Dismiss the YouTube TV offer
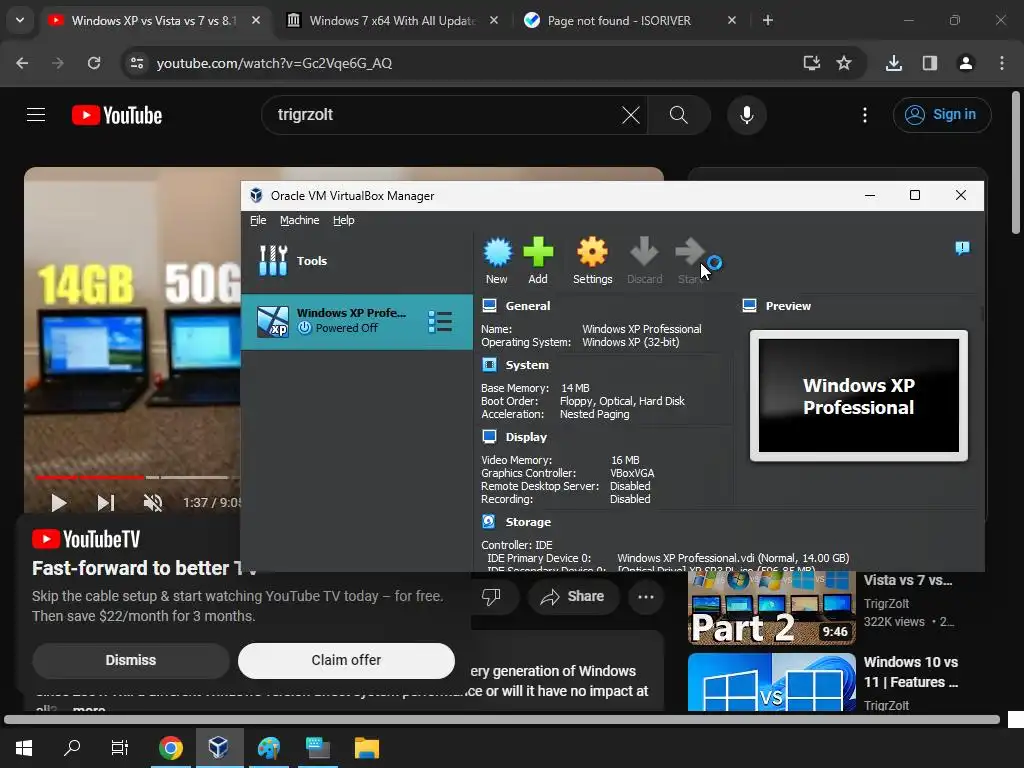Screen dimensions: 1024x768 pos(131,660)
